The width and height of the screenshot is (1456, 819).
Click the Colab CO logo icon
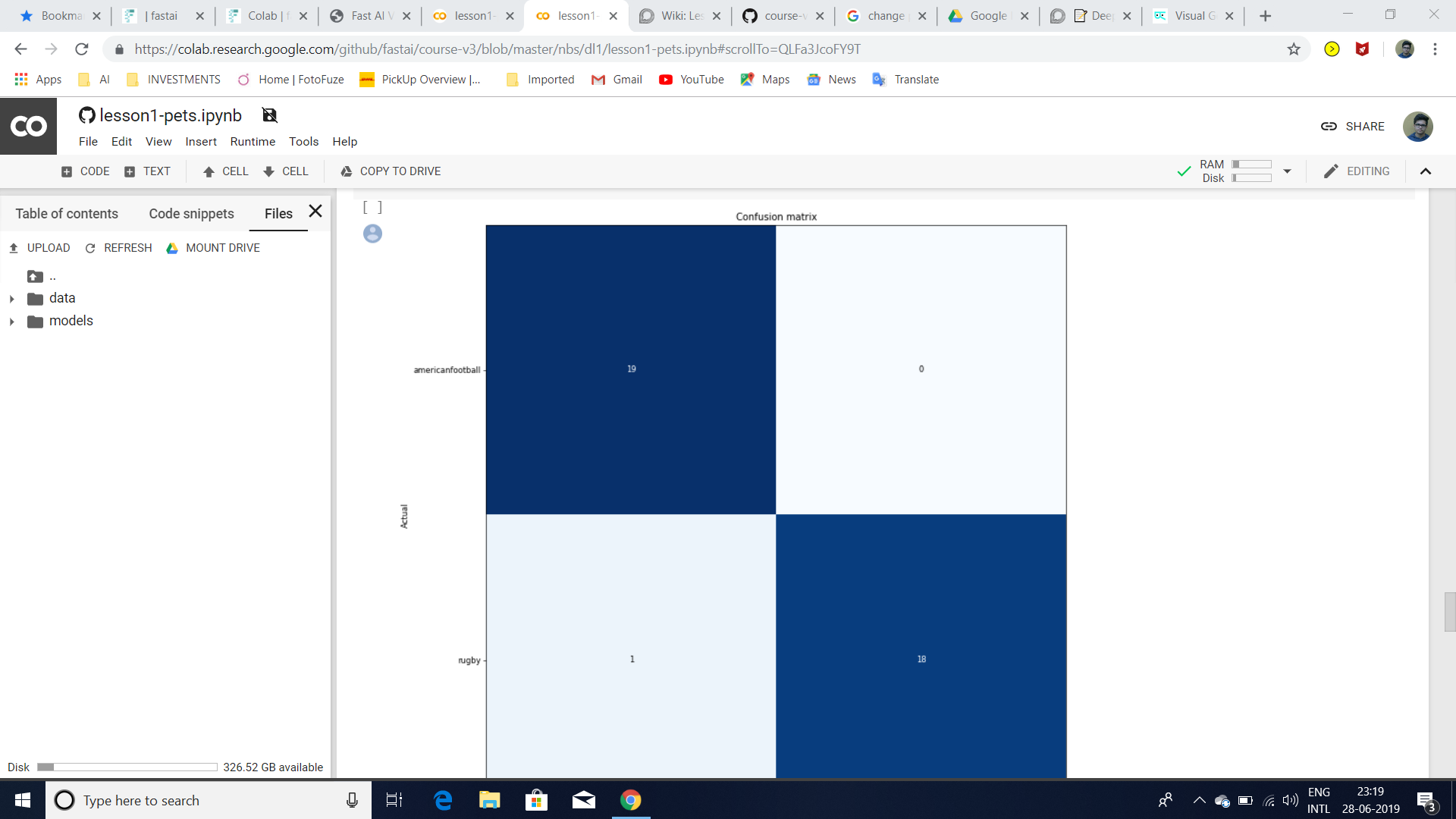pos(28,126)
